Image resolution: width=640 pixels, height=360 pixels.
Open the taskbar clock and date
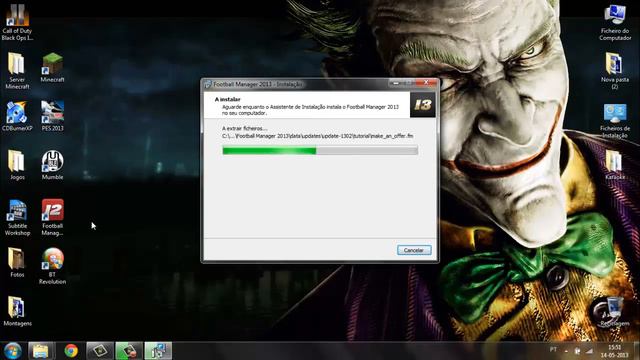click(x=614, y=351)
